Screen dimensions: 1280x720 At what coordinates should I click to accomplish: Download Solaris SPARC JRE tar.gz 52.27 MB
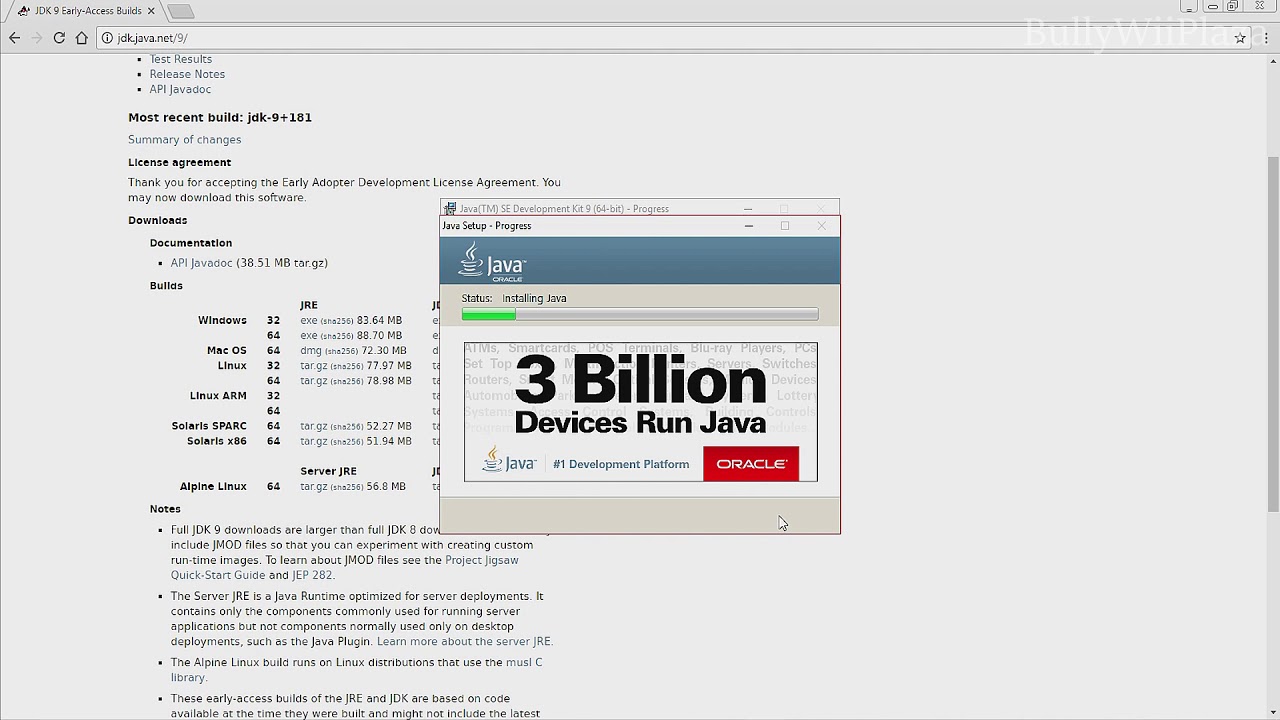pos(313,426)
